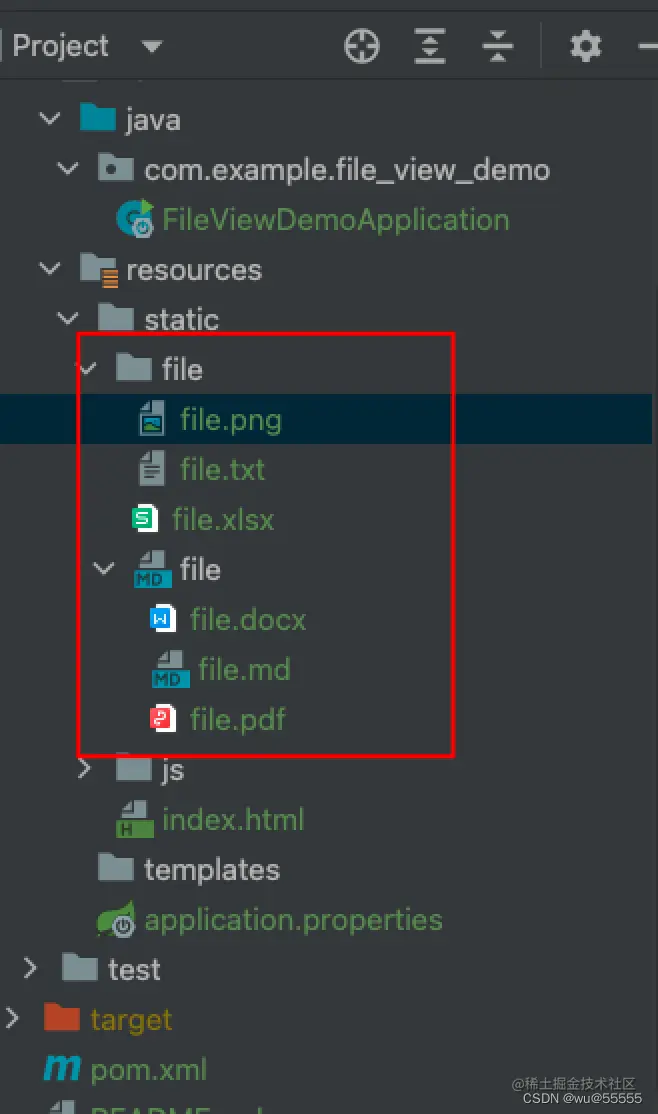Open file.docx
Viewport: 658px width, 1114px height.
(248, 620)
